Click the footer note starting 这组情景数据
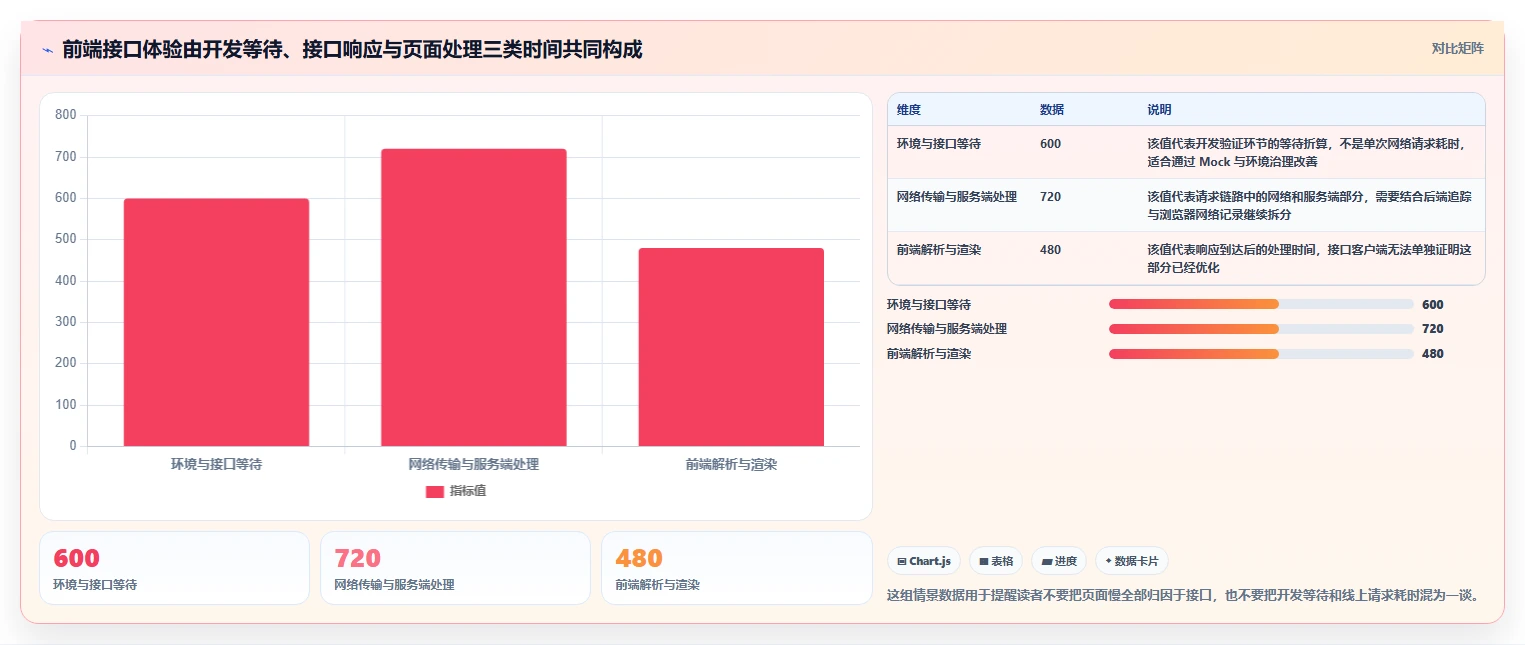 (1182, 596)
